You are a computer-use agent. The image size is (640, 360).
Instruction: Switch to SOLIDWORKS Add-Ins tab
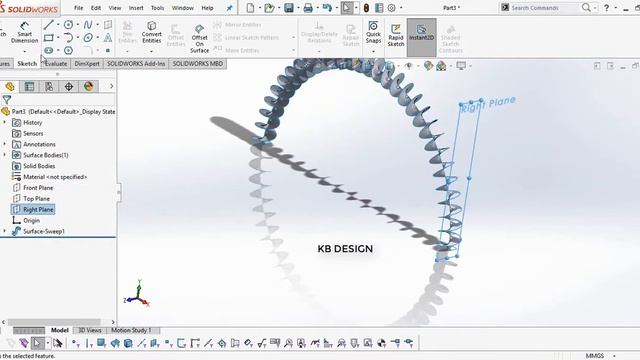pos(136,64)
